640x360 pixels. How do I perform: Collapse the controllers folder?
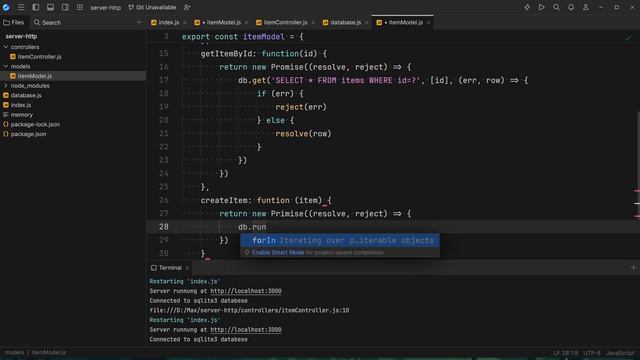6,47
